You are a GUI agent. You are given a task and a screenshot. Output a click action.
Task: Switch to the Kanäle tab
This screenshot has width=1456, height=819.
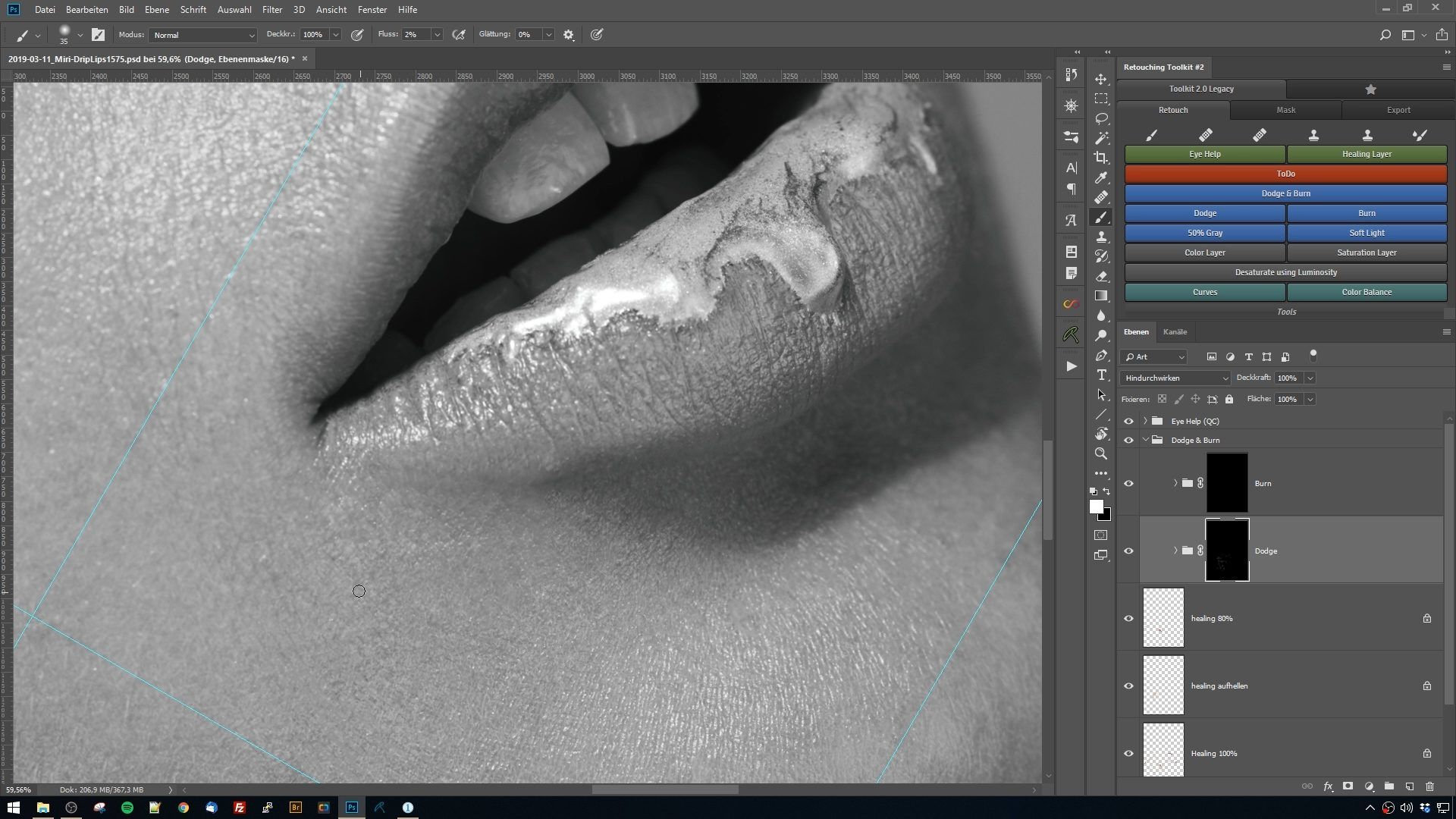(1175, 331)
